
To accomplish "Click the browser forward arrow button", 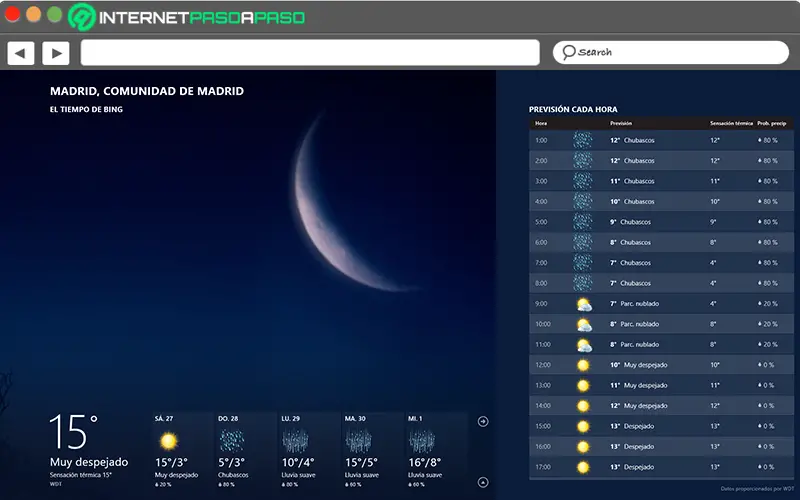I will pyautogui.click(x=56, y=53).
